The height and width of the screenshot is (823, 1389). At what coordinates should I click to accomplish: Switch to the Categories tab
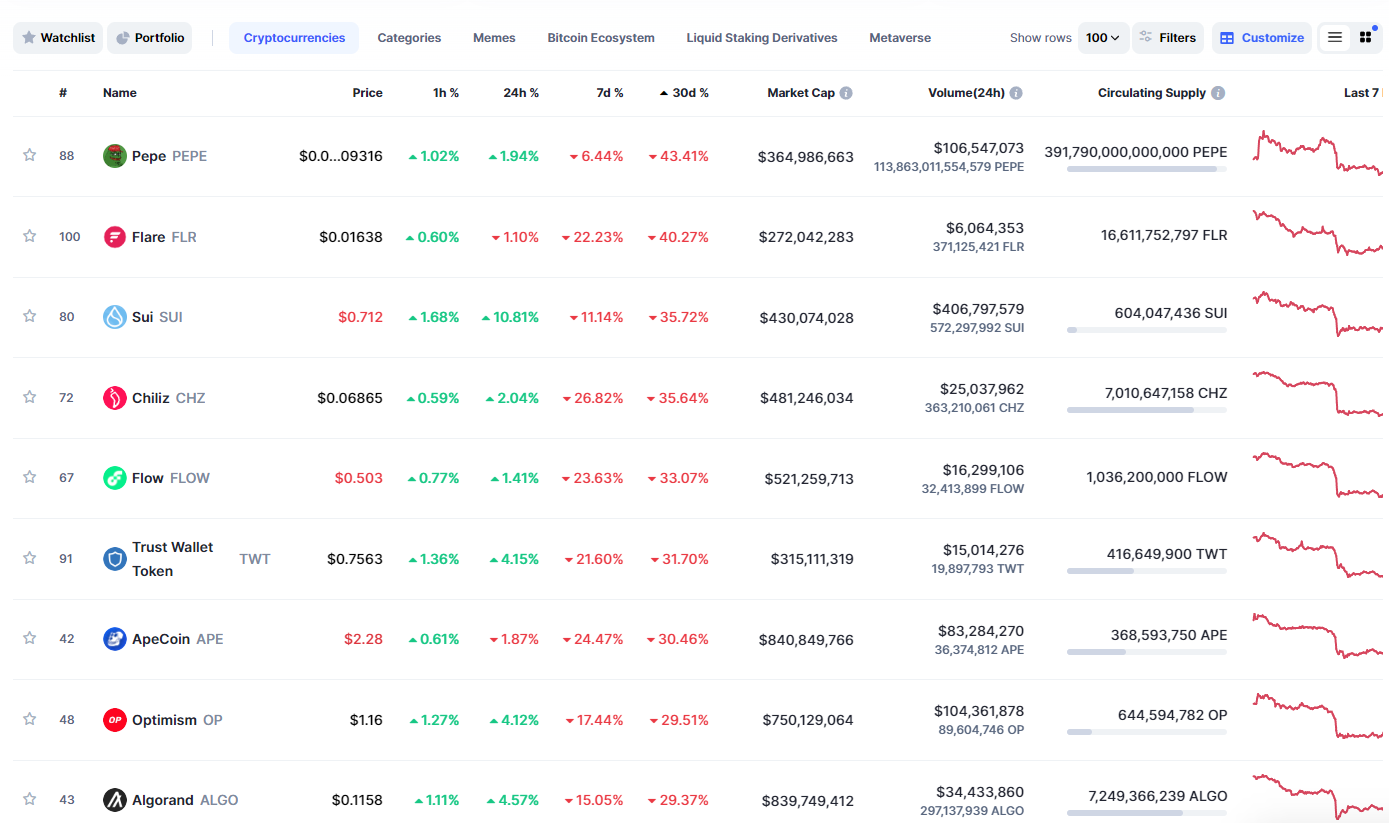409,38
